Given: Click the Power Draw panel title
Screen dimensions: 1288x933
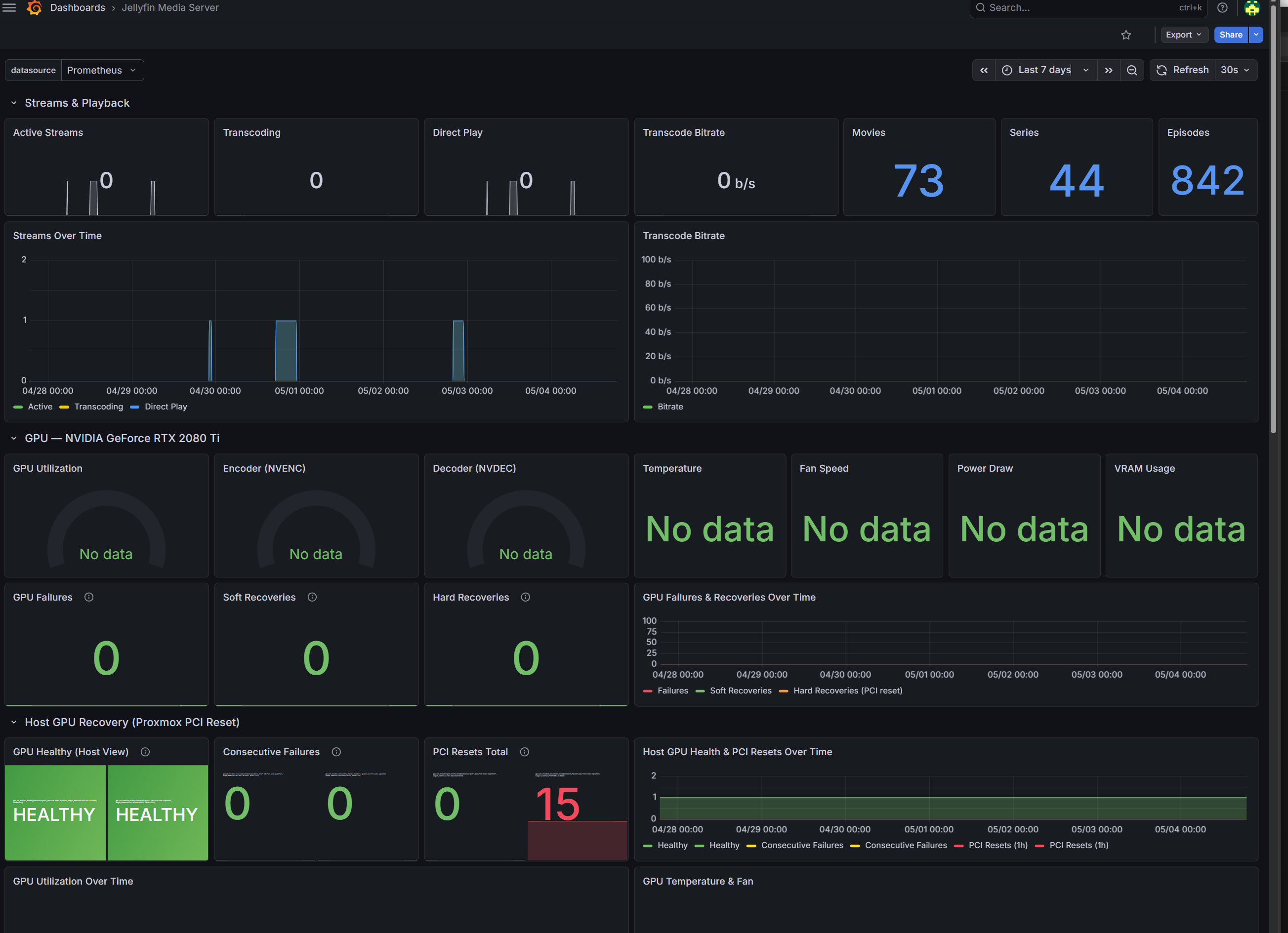Looking at the screenshot, I should 984,468.
